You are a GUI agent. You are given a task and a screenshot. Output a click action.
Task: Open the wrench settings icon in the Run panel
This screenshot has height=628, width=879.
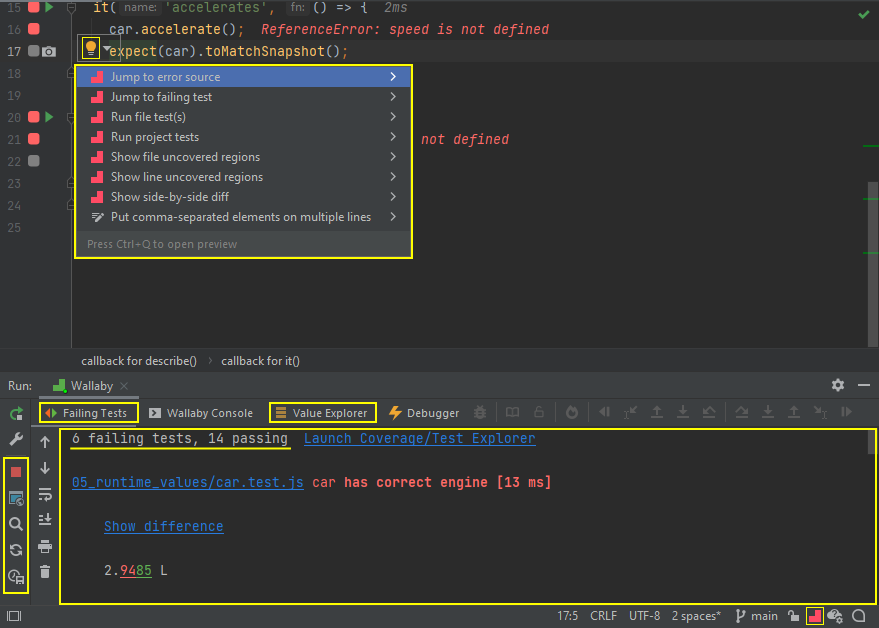pyautogui.click(x=16, y=439)
